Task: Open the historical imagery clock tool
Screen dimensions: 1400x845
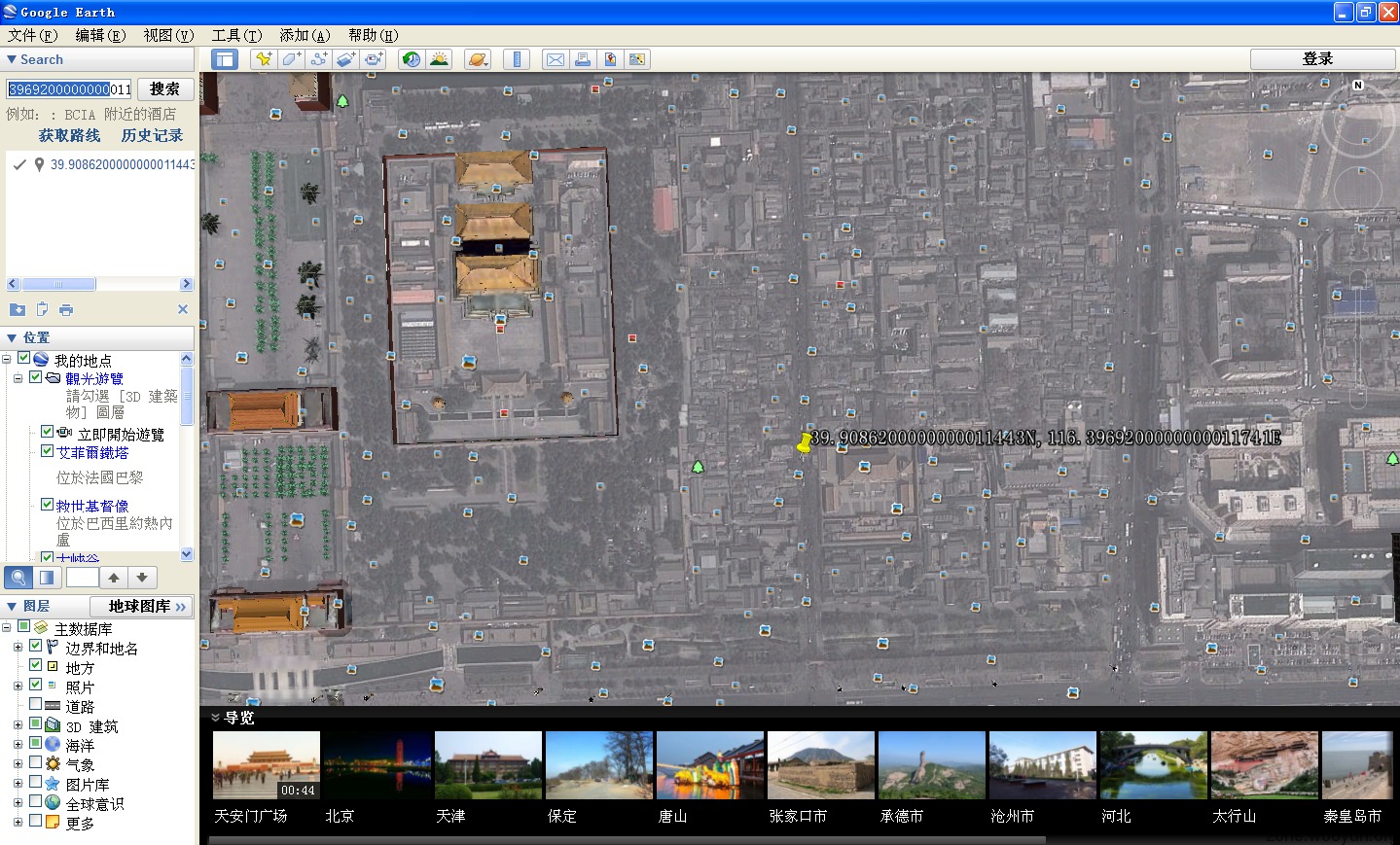Action: [x=412, y=59]
